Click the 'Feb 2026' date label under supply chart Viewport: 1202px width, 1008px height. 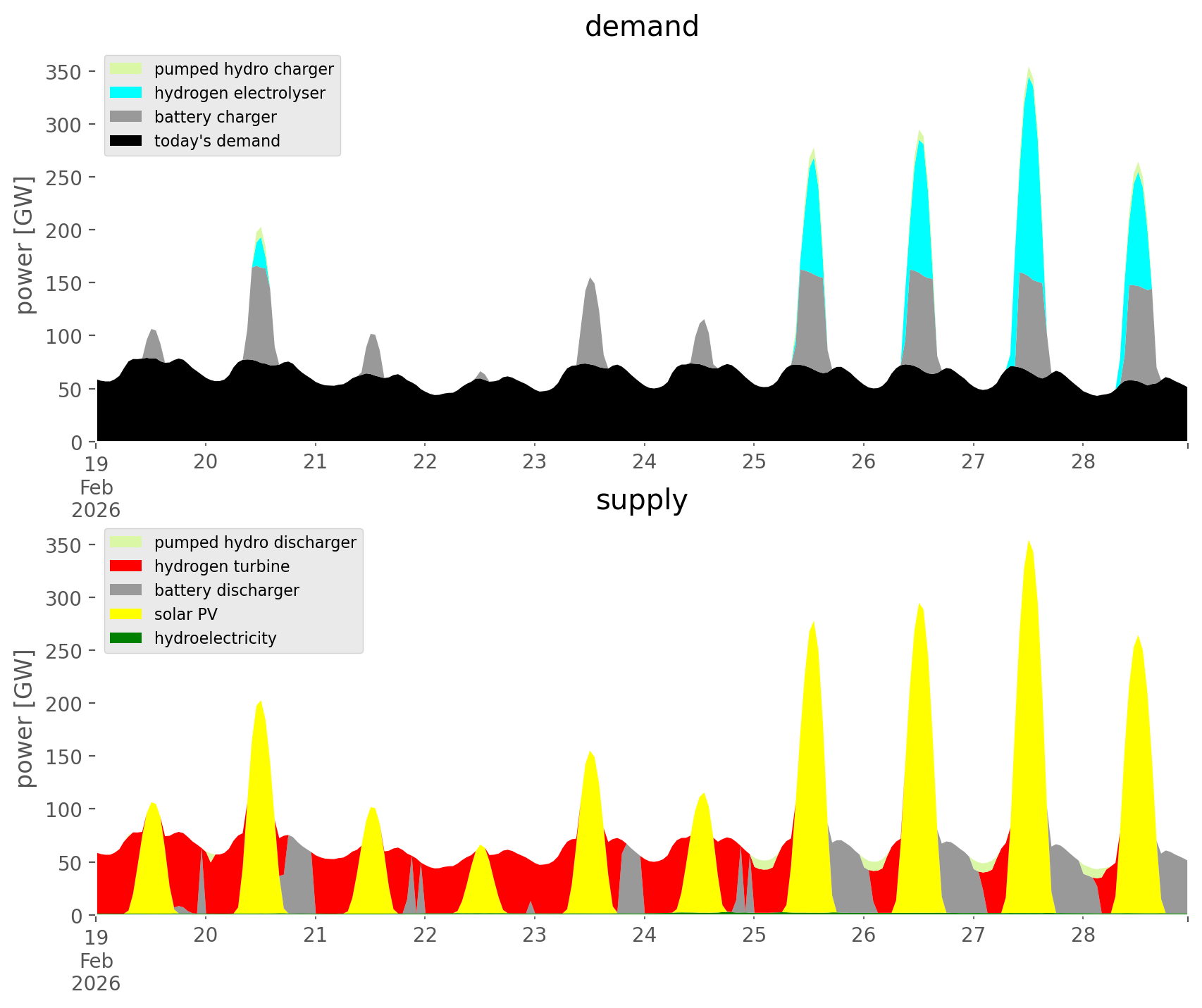[96, 972]
